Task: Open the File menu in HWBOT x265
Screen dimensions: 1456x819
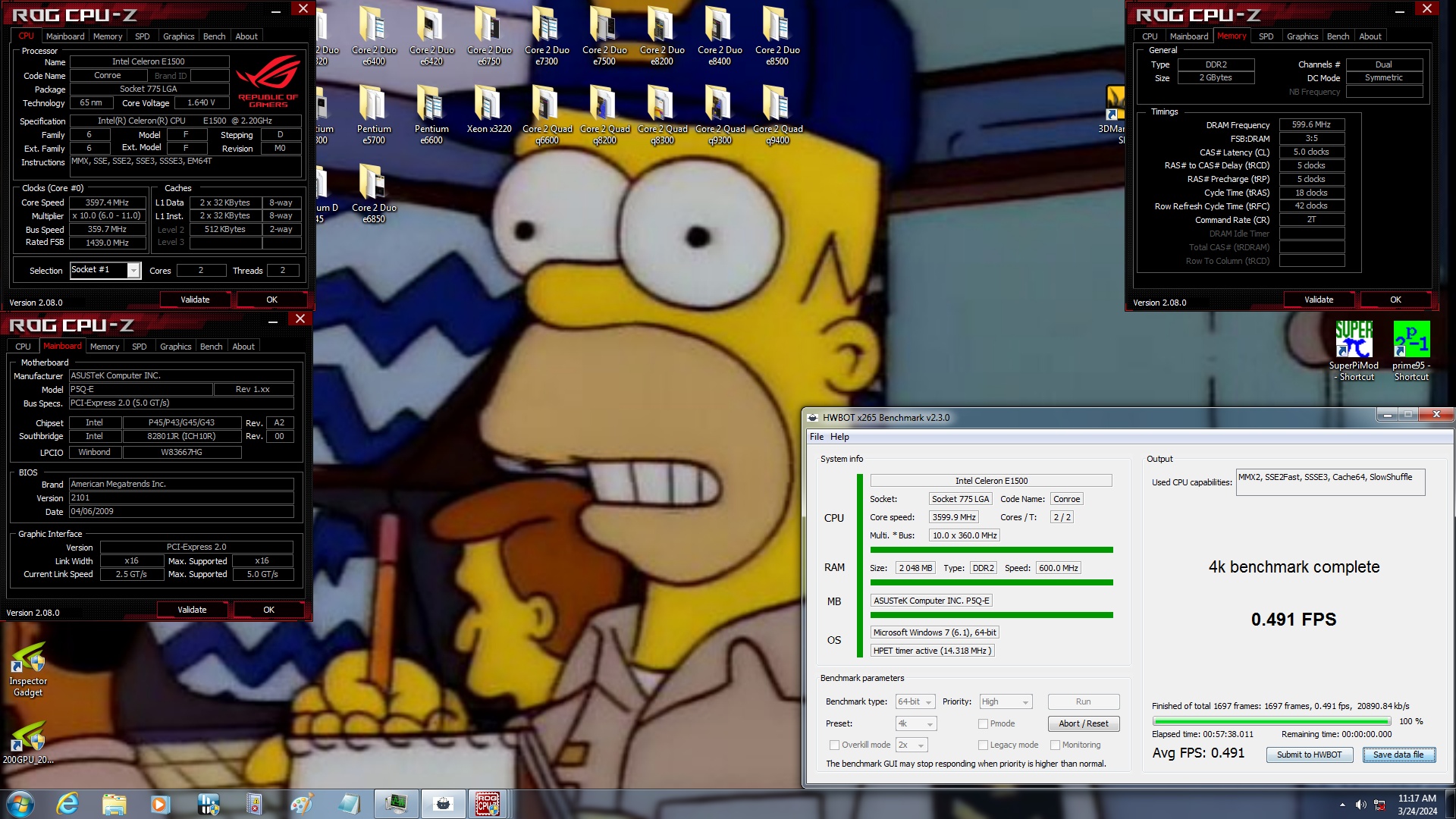Action: 817,437
